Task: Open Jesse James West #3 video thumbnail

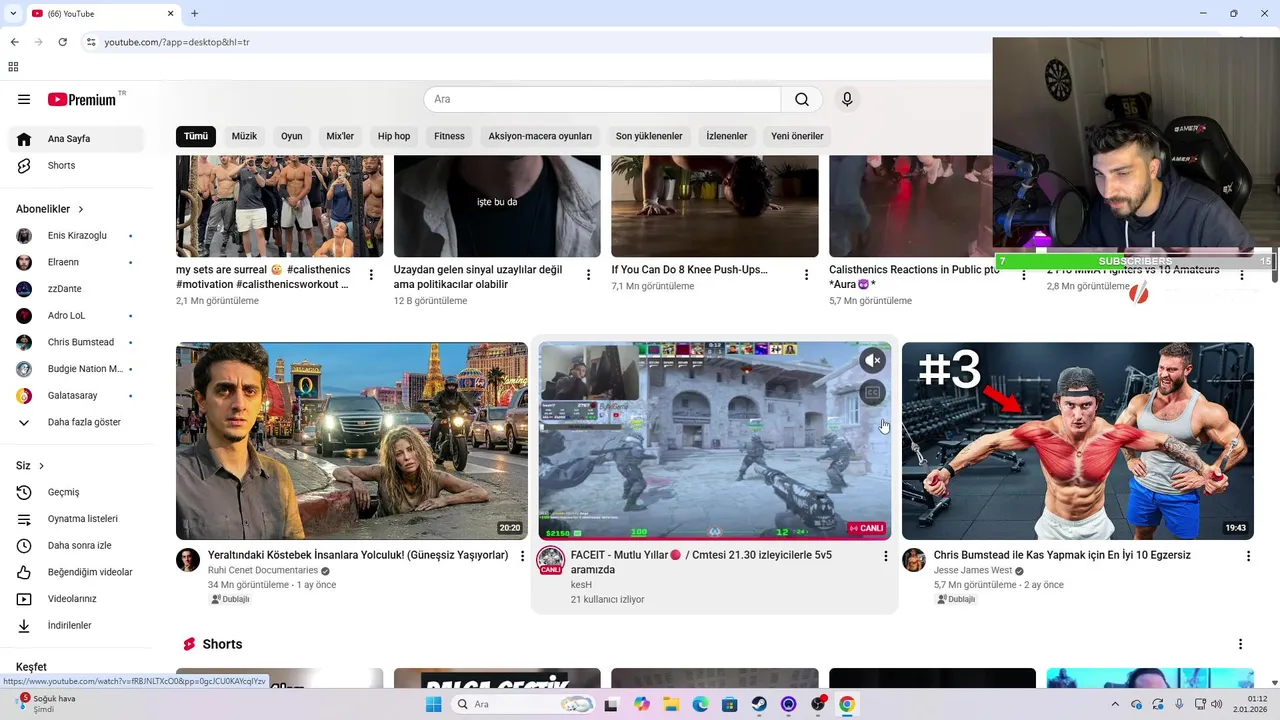Action: [1078, 441]
